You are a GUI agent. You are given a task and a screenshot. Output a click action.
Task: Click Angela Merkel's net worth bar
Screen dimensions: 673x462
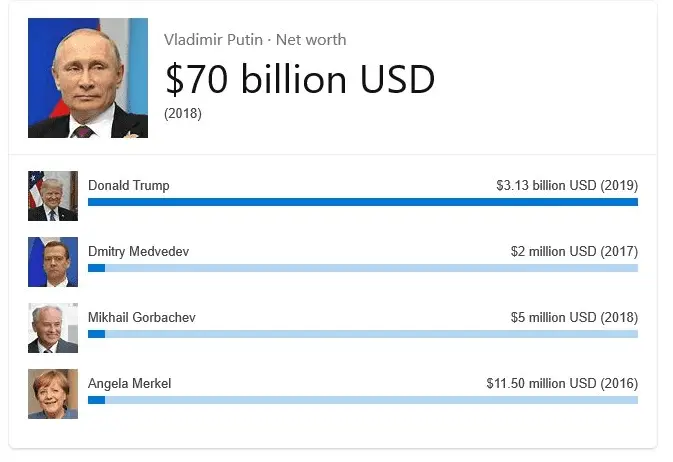[363, 400]
